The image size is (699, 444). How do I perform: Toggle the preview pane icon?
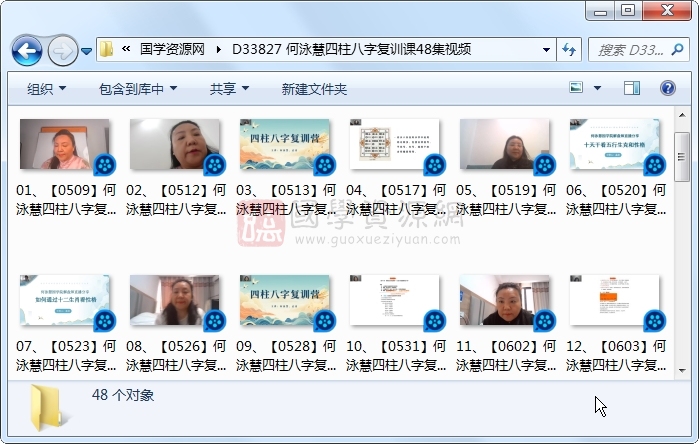coord(632,88)
